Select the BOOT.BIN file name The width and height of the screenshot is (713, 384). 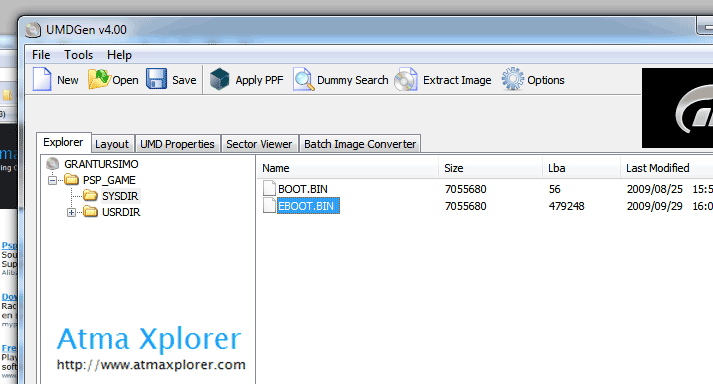coord(303,189)
